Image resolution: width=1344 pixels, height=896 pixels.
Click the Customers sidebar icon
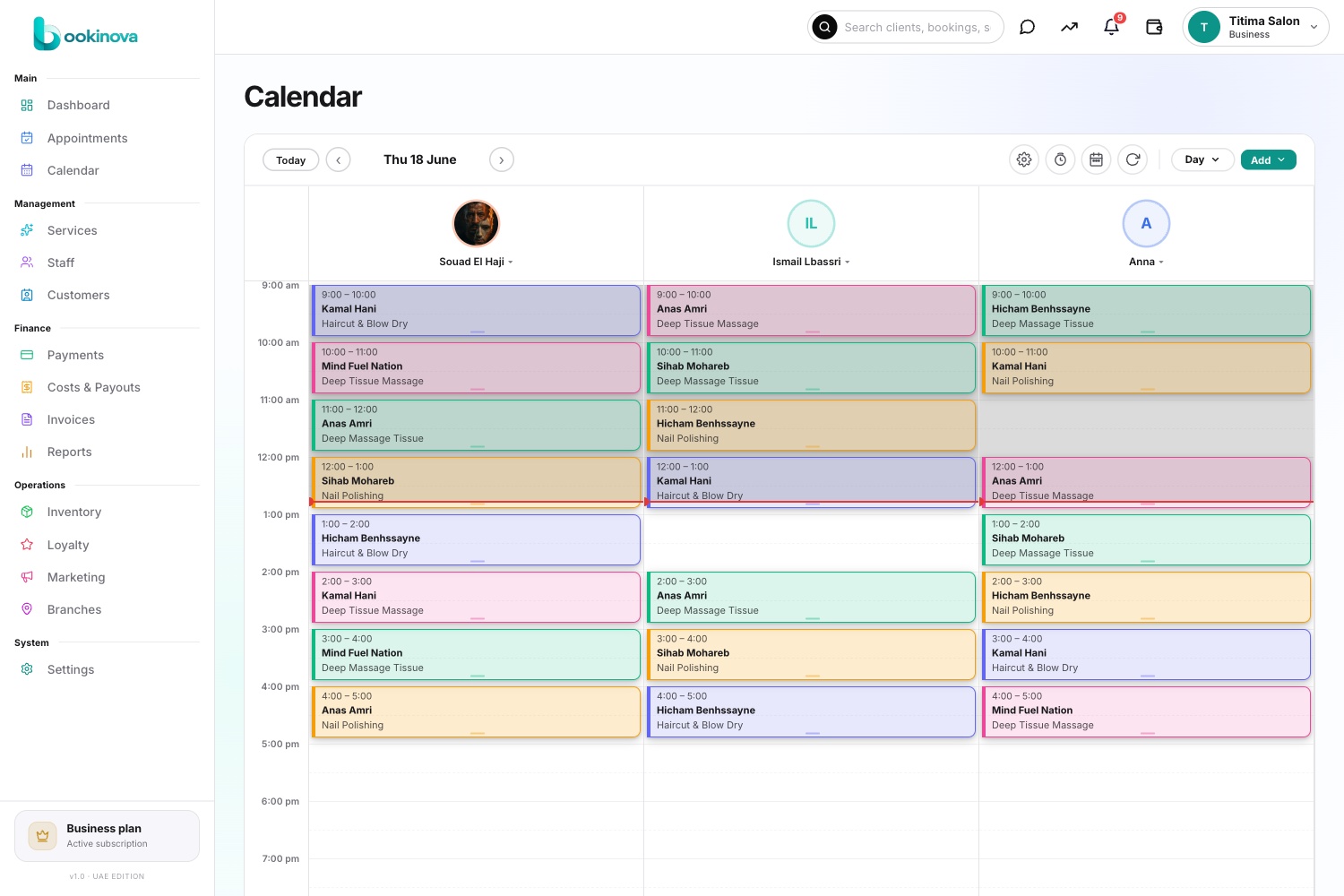pos(27,295)
